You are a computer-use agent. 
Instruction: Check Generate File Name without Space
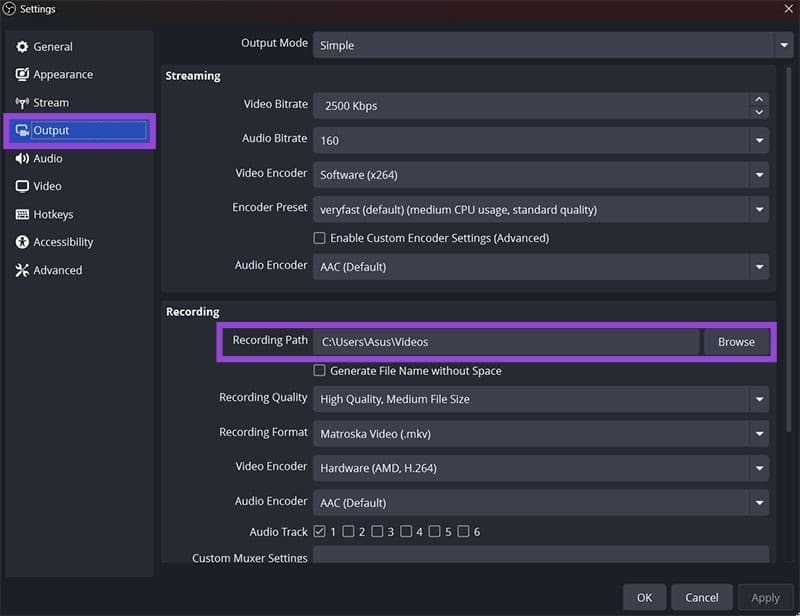(x=319, y=370)
